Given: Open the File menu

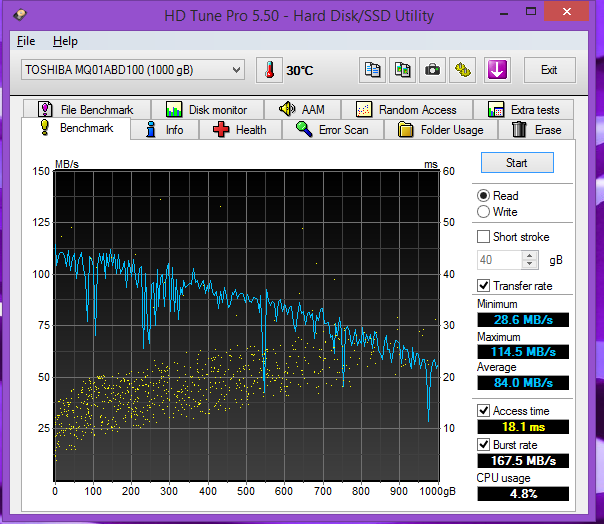Looking at the screenshot, I should click(26, 41).
